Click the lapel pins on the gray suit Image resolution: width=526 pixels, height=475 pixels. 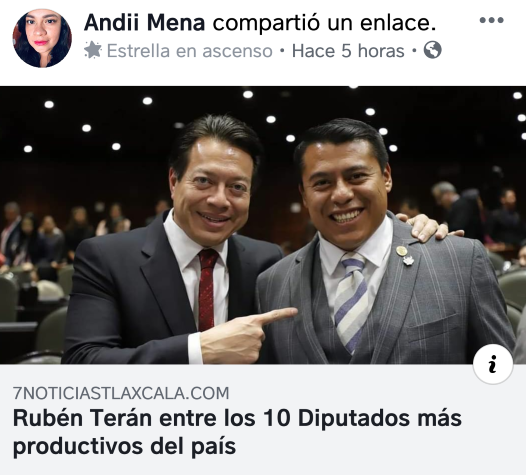pos(405,256)
